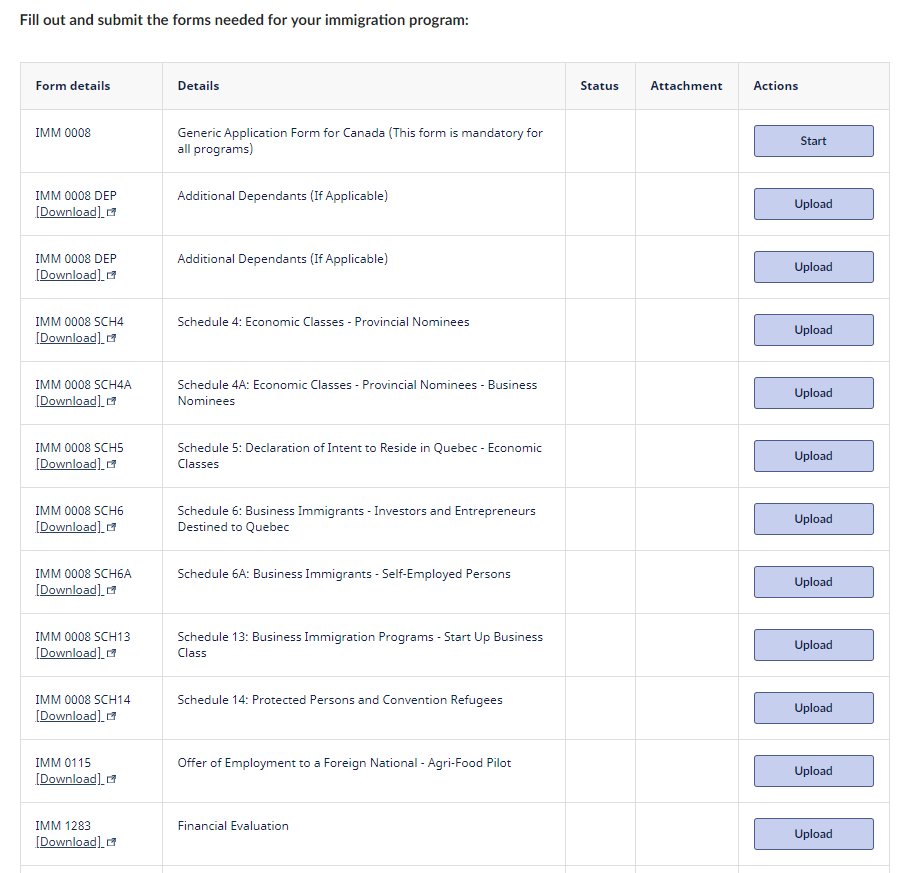
Task: Download the IMM 0008 SCH6A form
Action: tap(68, 590)
